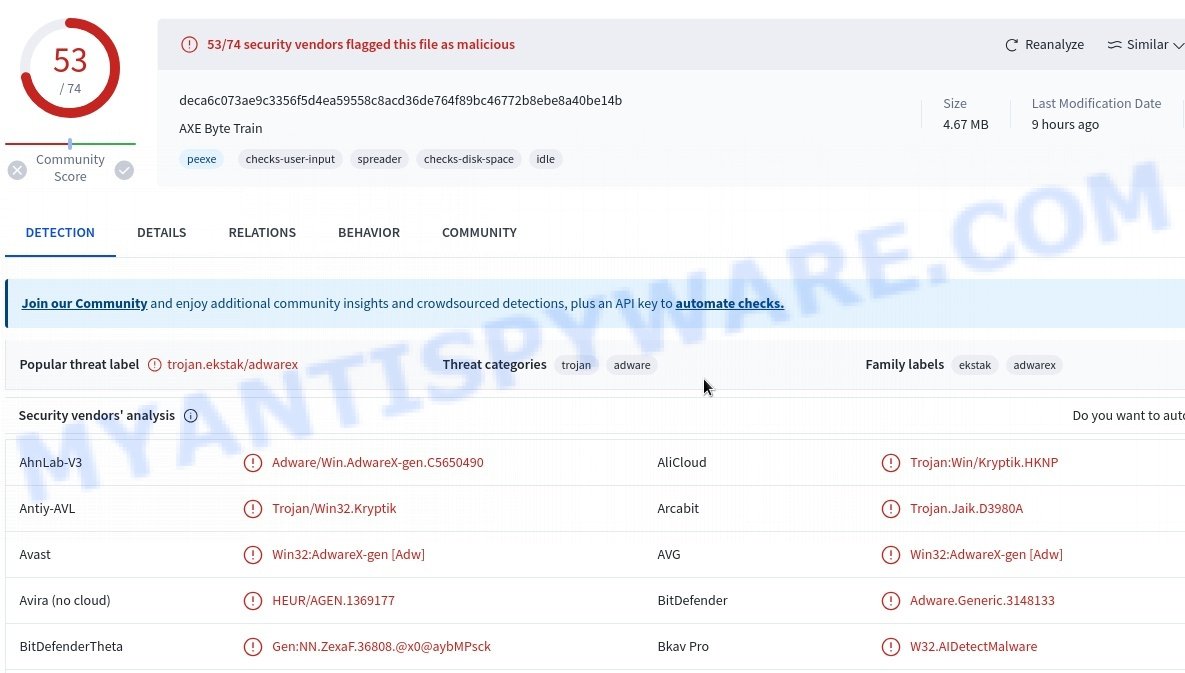
Task: Click the adware threat category chip
Action: (632, 366)
